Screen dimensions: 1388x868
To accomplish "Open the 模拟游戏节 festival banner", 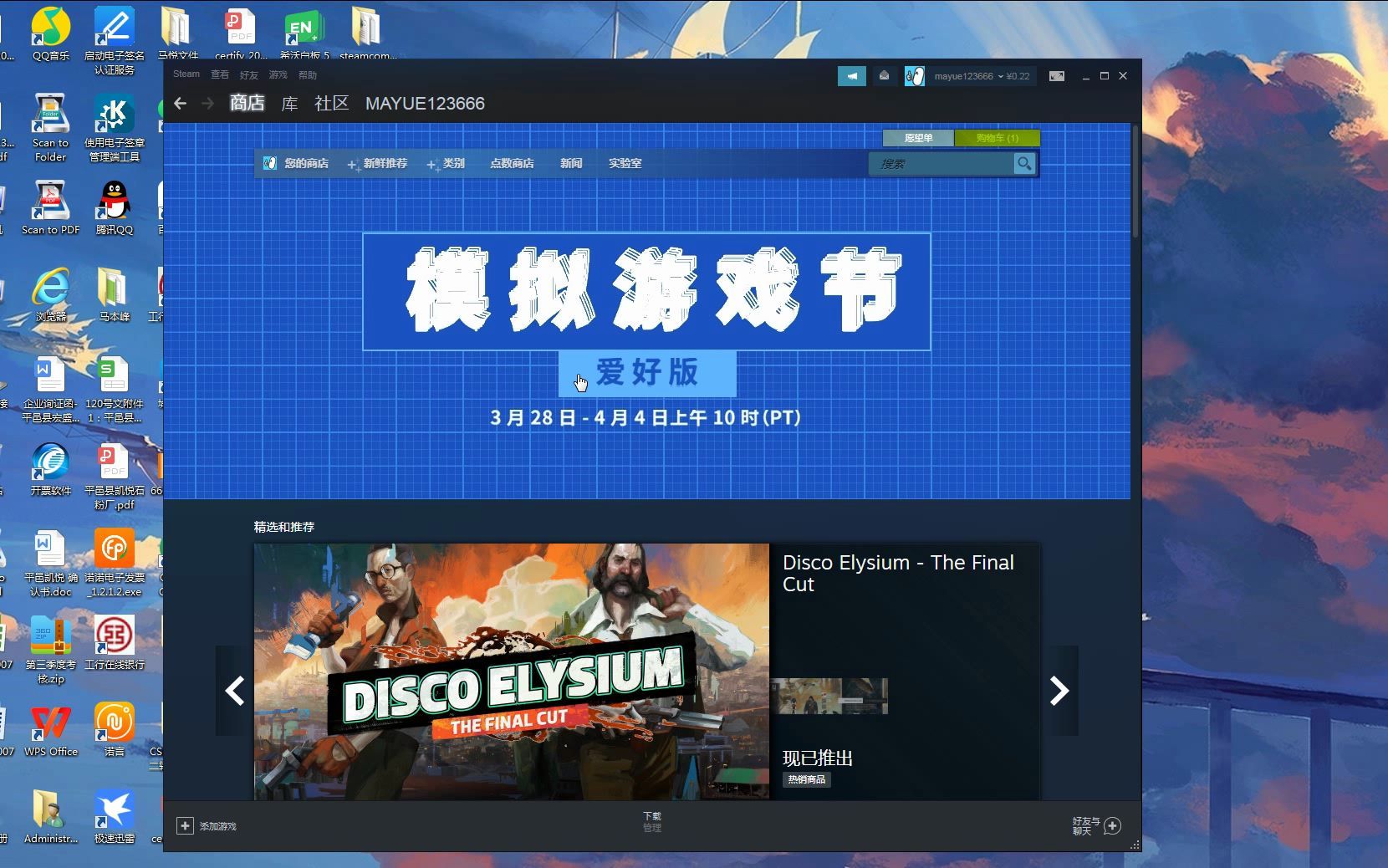I will pos(646,291).
